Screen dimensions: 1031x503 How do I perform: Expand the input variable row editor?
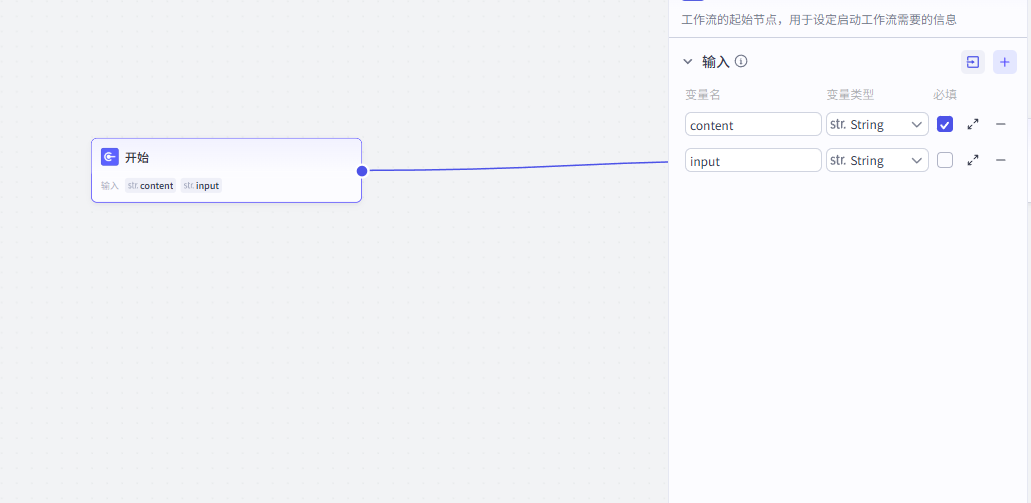pyautogui.click(x=972, y=160)
